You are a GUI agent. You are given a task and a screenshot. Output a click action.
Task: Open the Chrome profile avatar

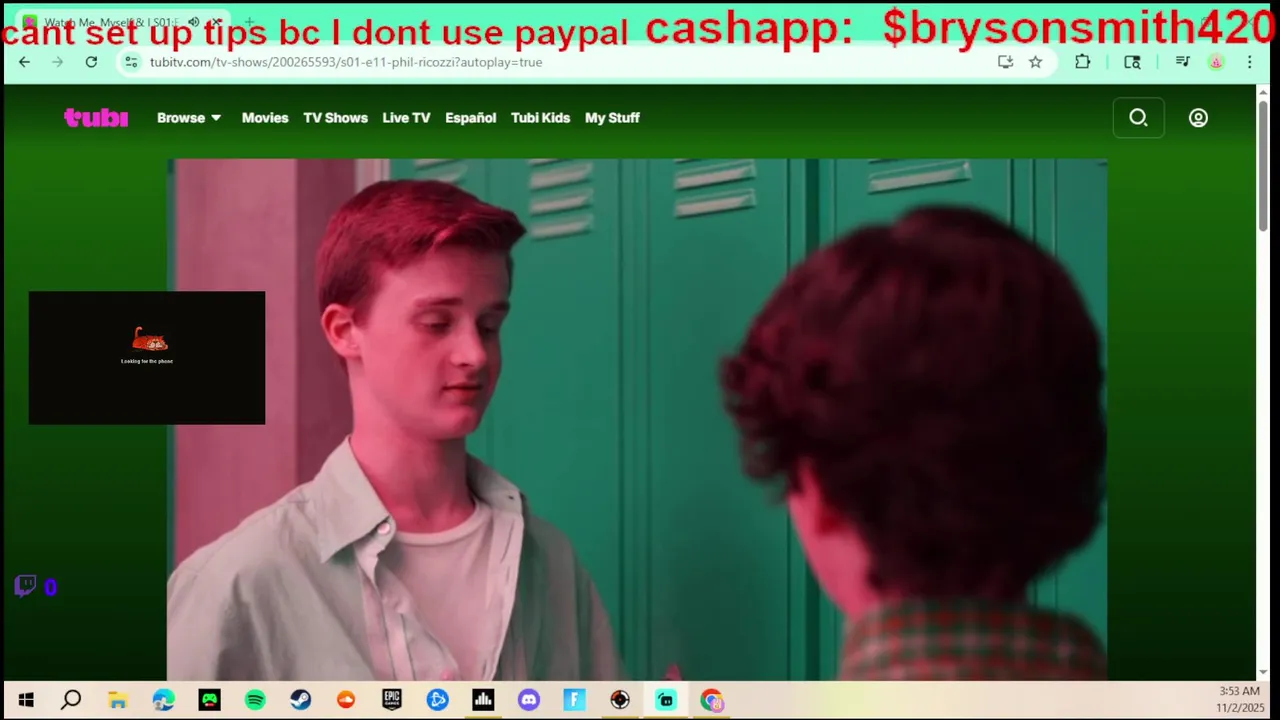click(1216, 62)
